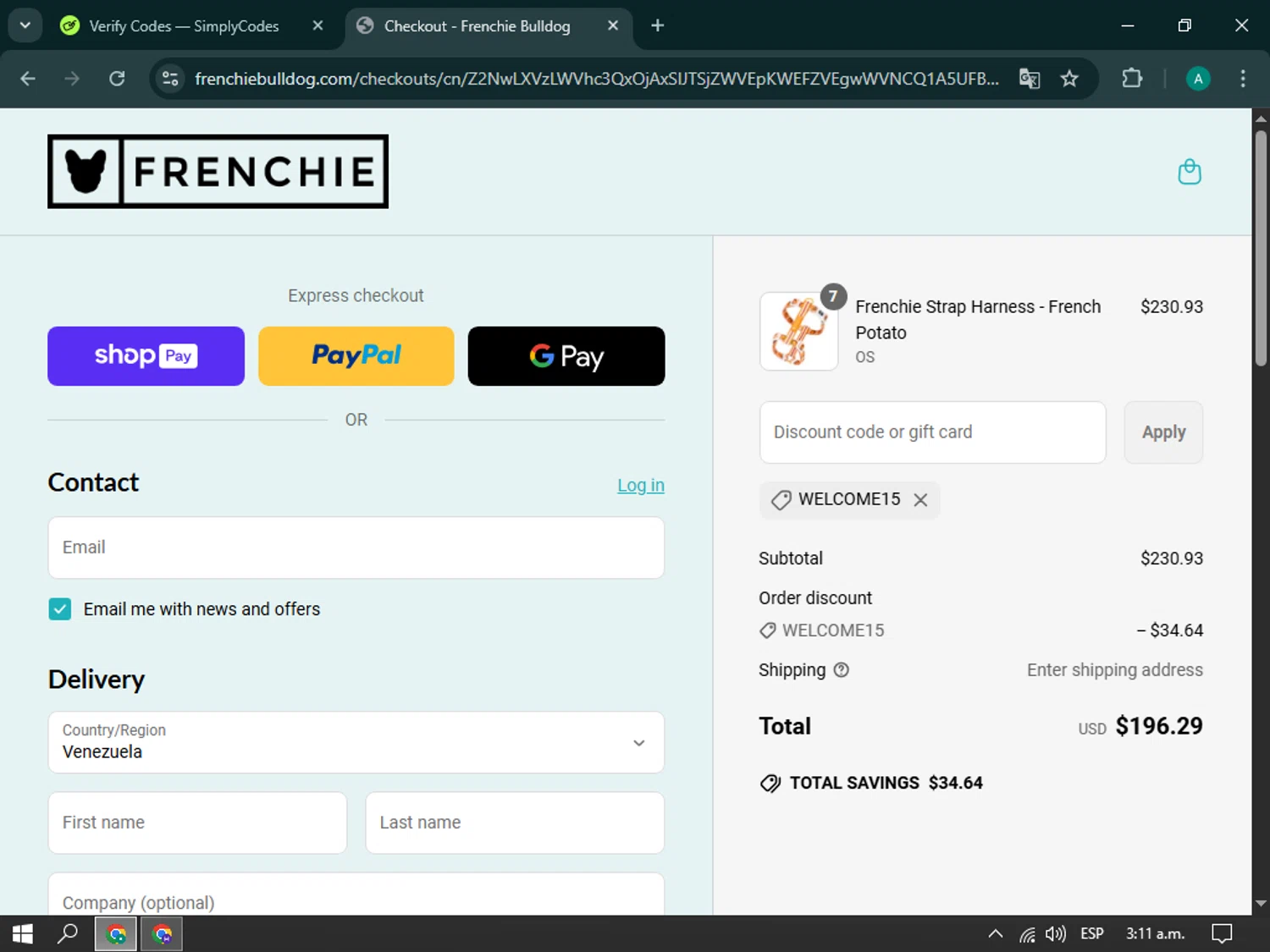Viewport: 1270px width, 952px height.
Task: Open the Chrome extensions puzzle icon
Action: click(x=1132, y=79)
